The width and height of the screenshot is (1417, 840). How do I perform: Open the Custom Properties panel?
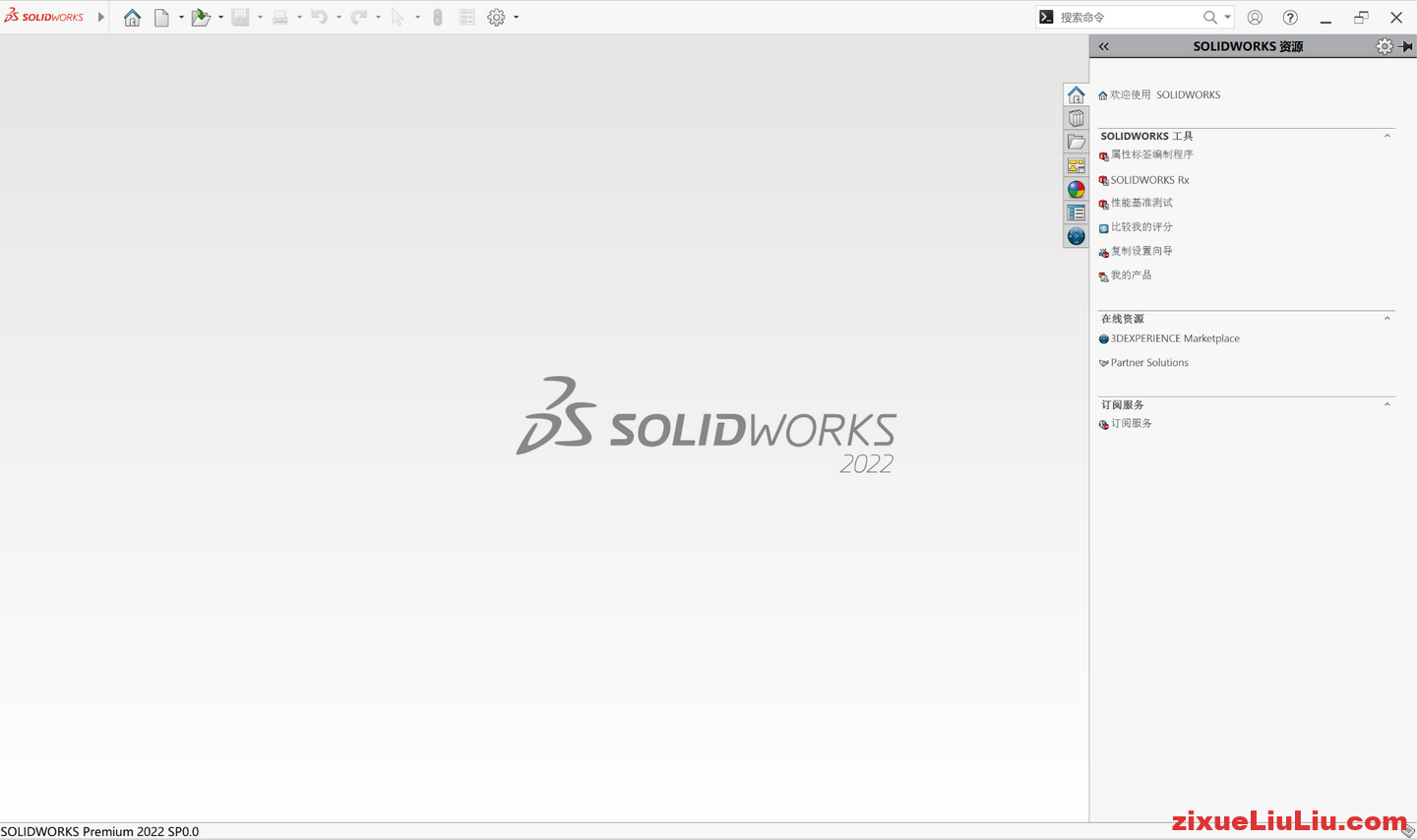[1076, 212]
